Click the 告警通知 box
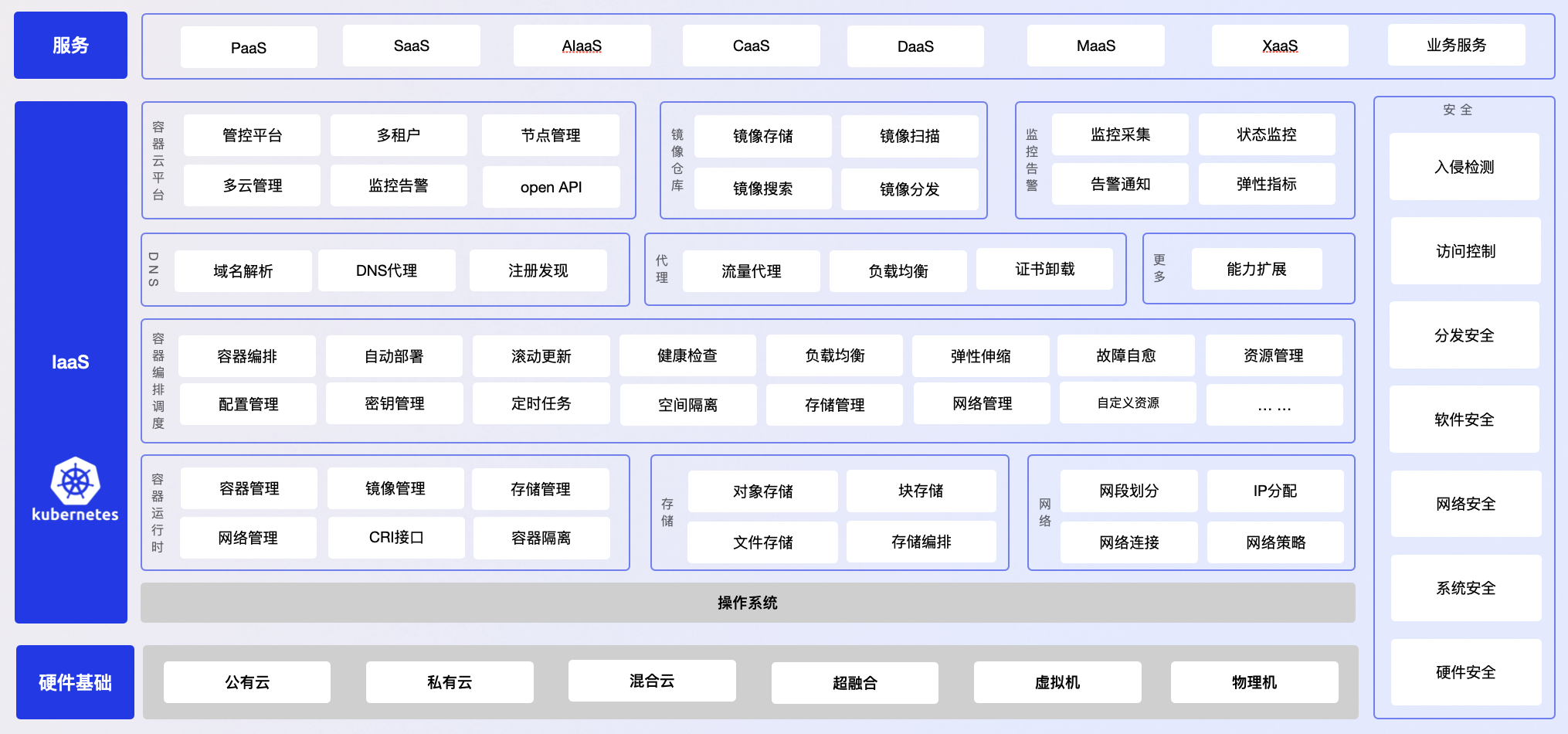 tap(1120, 184)
